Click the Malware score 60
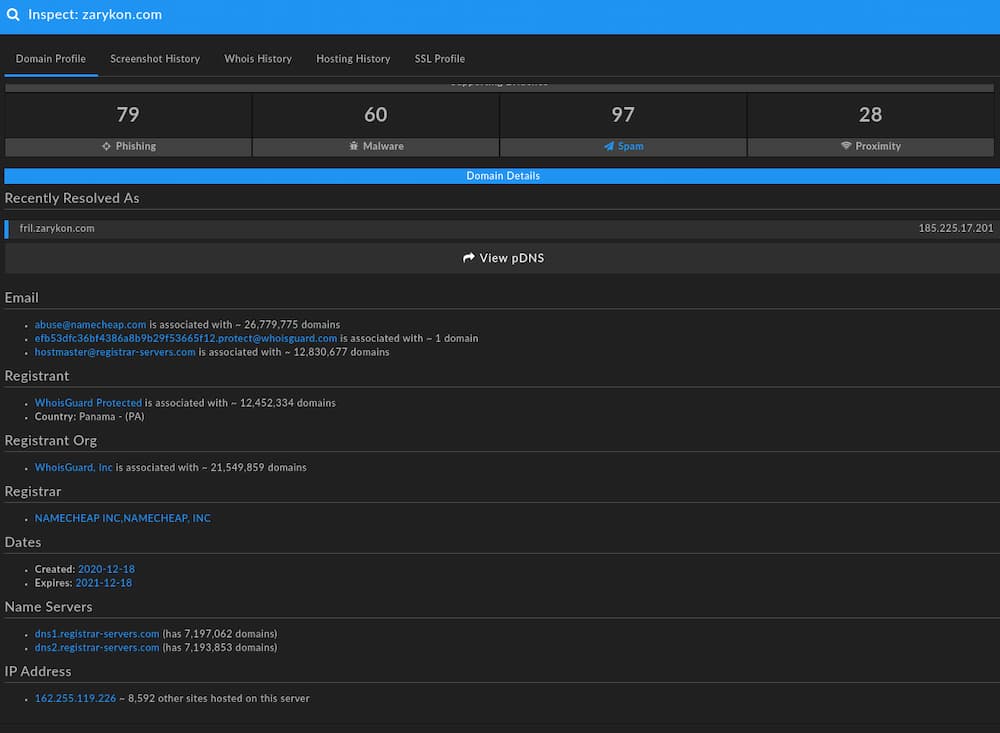 (x=376, y=115)
